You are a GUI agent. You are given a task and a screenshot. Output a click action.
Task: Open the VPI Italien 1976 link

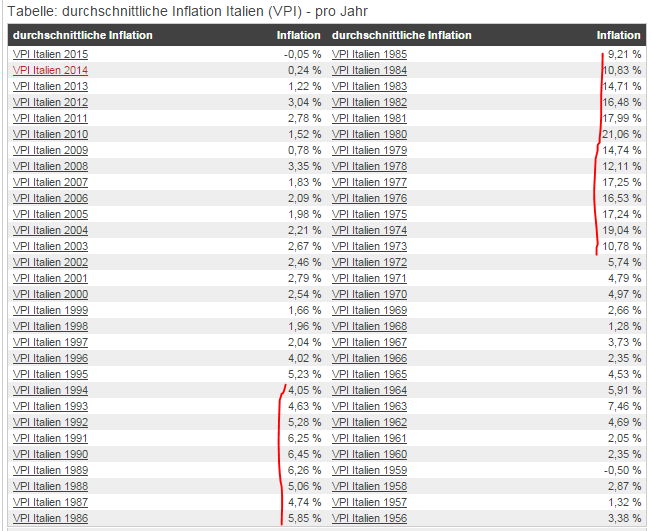click(369, 198)
